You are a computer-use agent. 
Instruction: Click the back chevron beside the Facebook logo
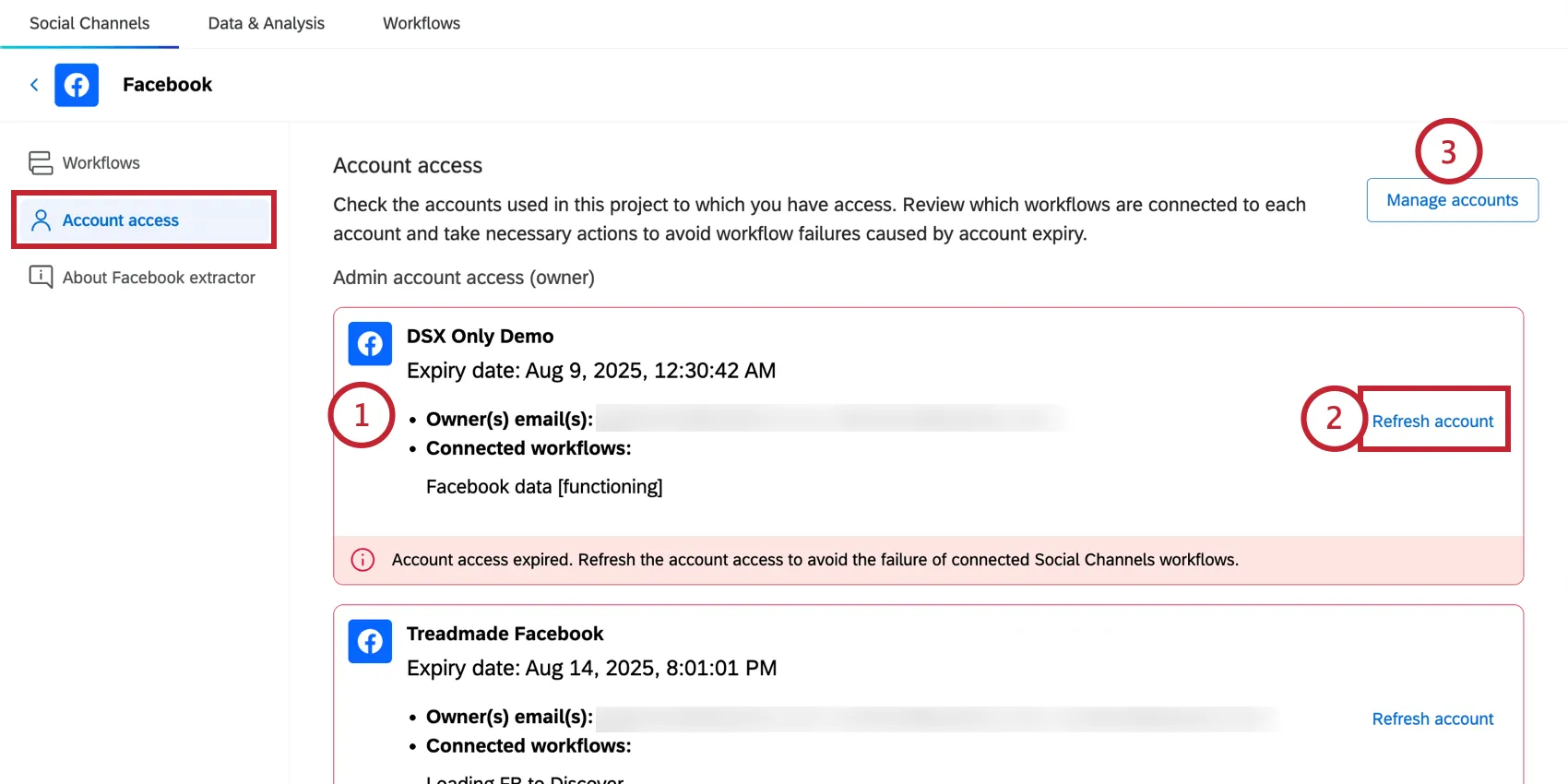point(33,85)
